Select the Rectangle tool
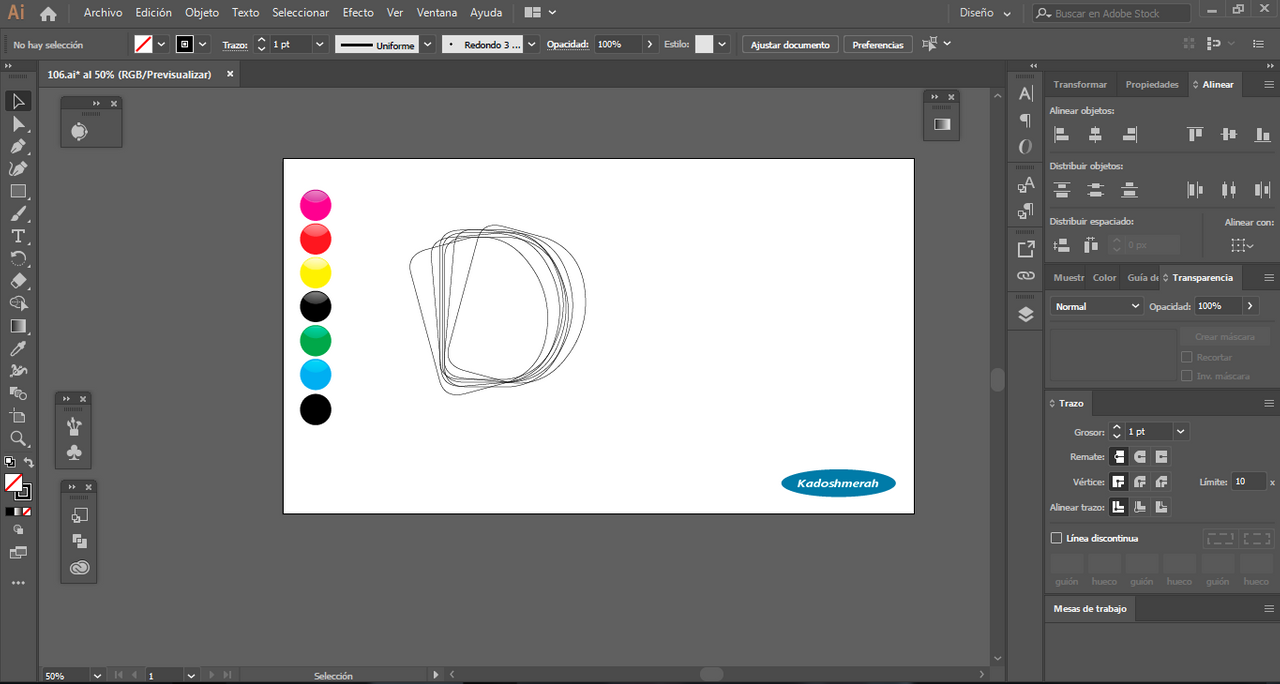Screen dimensions: 1280x684 (18, 191)
